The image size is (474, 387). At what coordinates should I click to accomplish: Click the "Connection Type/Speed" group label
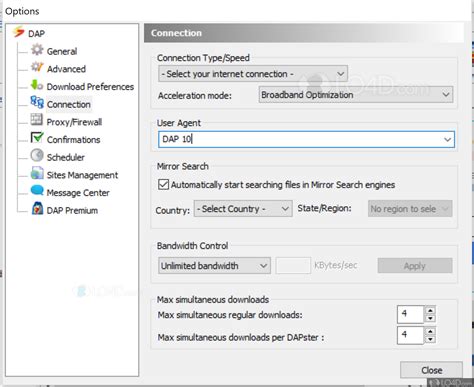[x=203, y=58]
